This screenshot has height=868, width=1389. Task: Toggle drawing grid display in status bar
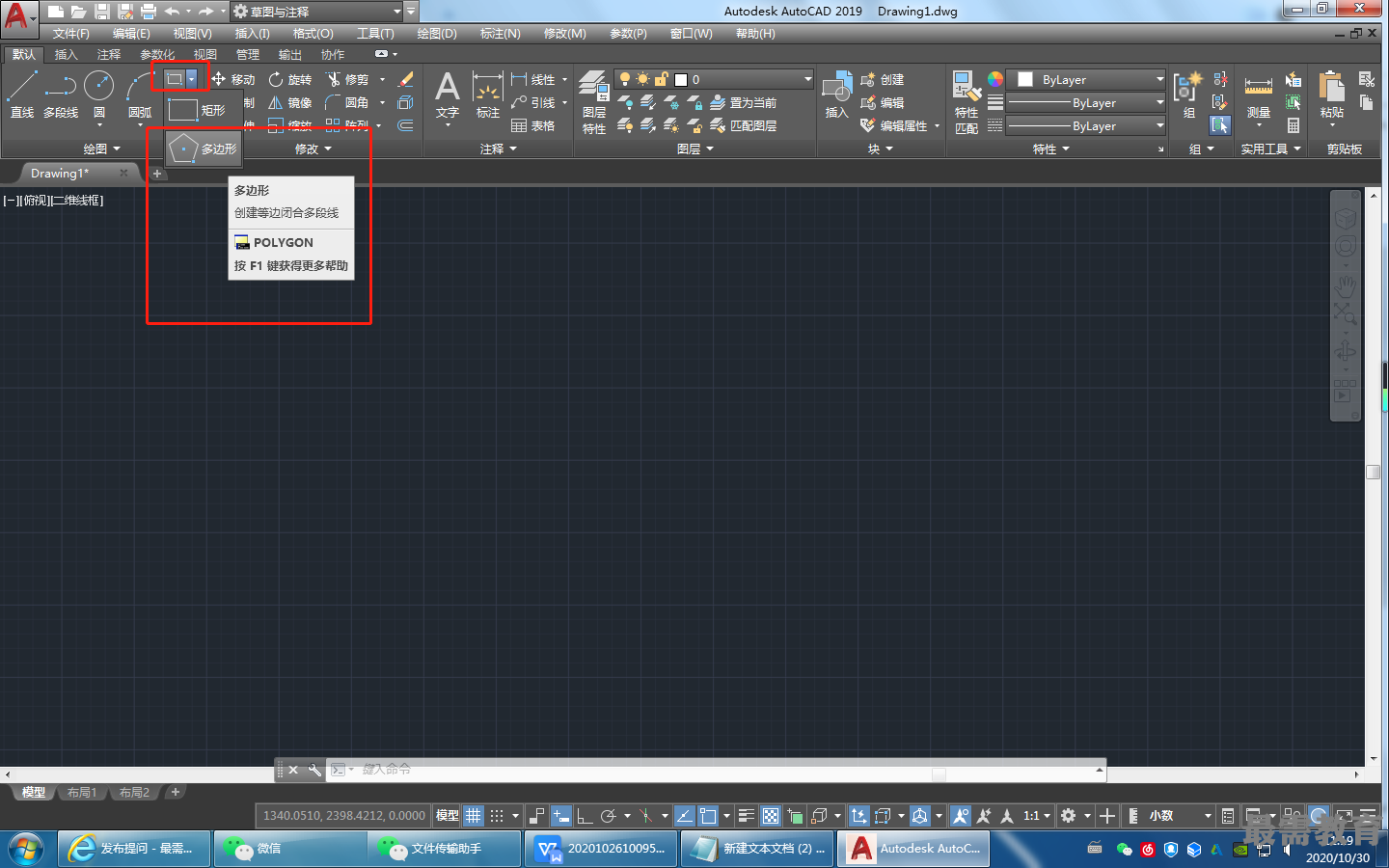pos(473,816)
